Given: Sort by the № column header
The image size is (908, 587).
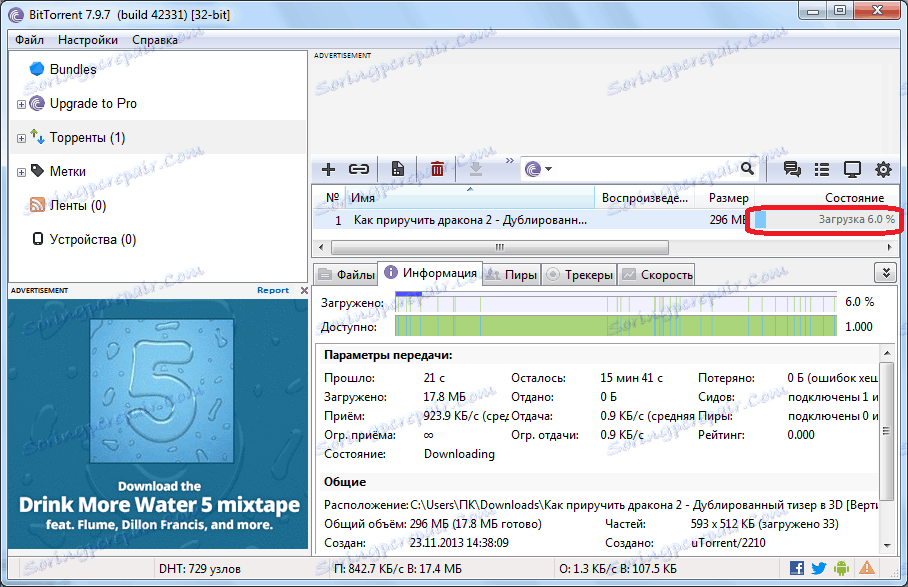Looking at the screenshot, I should tap(331, 197).
